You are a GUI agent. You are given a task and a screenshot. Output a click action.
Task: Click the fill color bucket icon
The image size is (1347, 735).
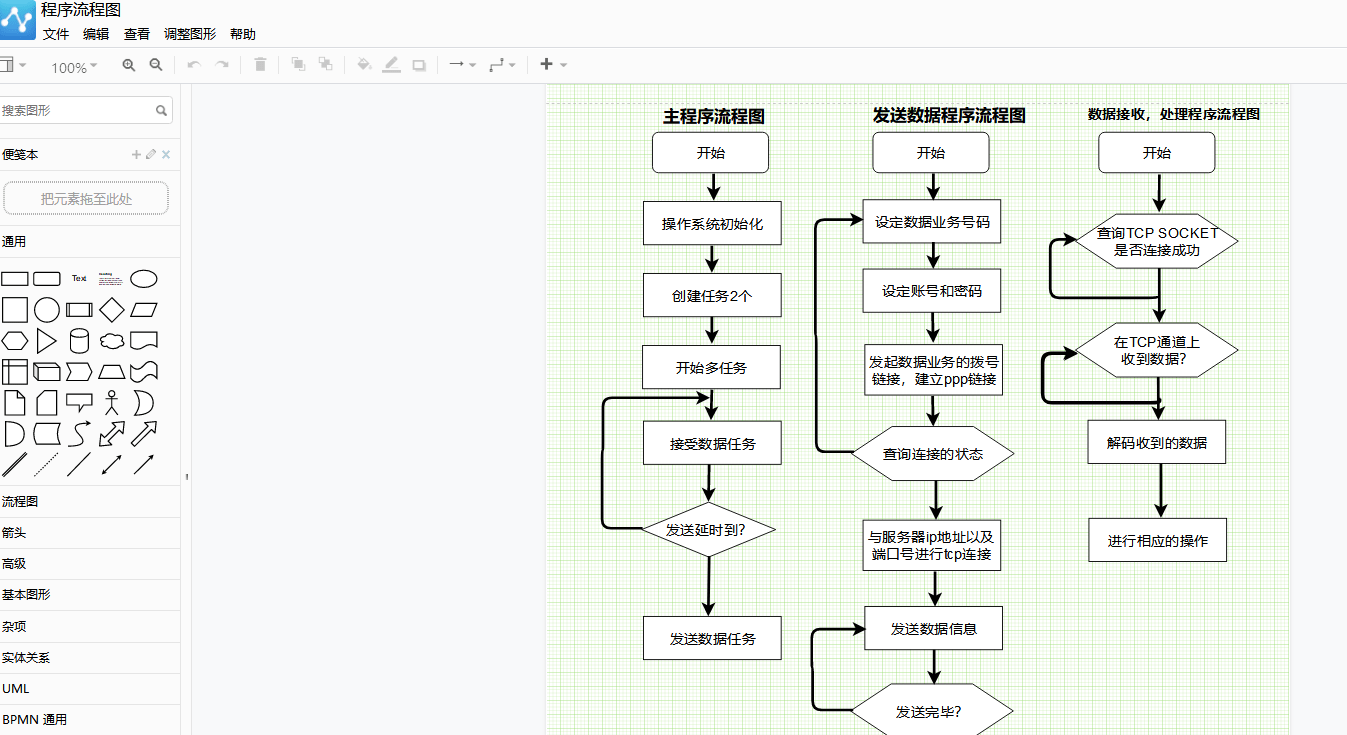(x=364, y=65)
